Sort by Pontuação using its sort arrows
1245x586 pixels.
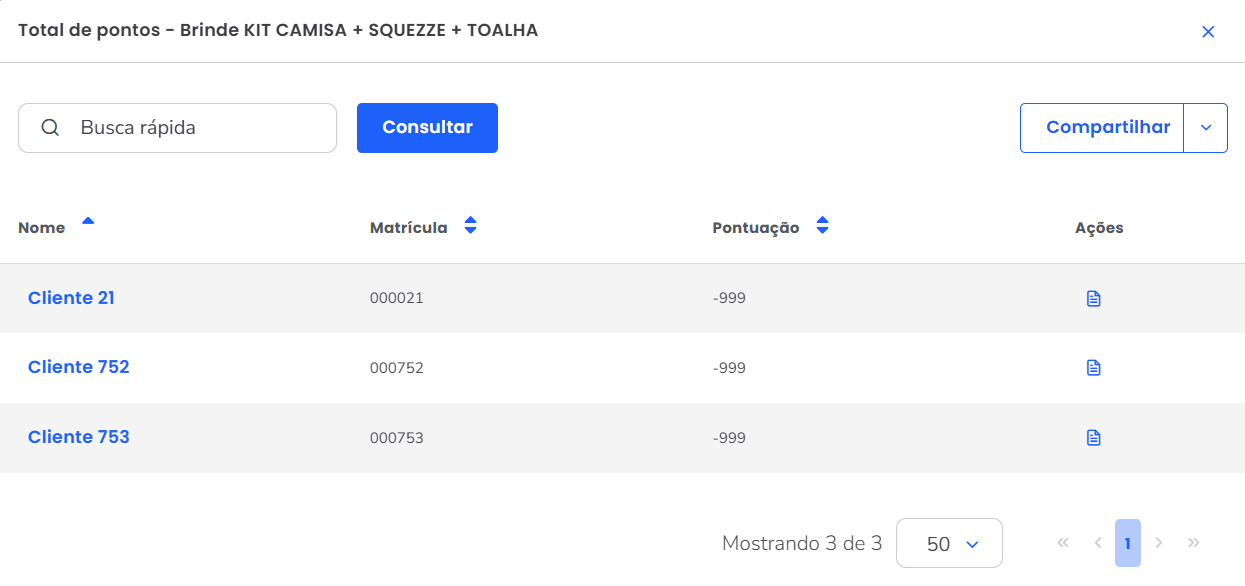[822, 226]
